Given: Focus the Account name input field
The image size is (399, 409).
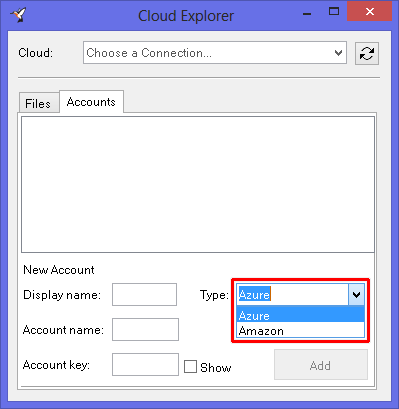Looking at the screenshot, I should (145, 329).
